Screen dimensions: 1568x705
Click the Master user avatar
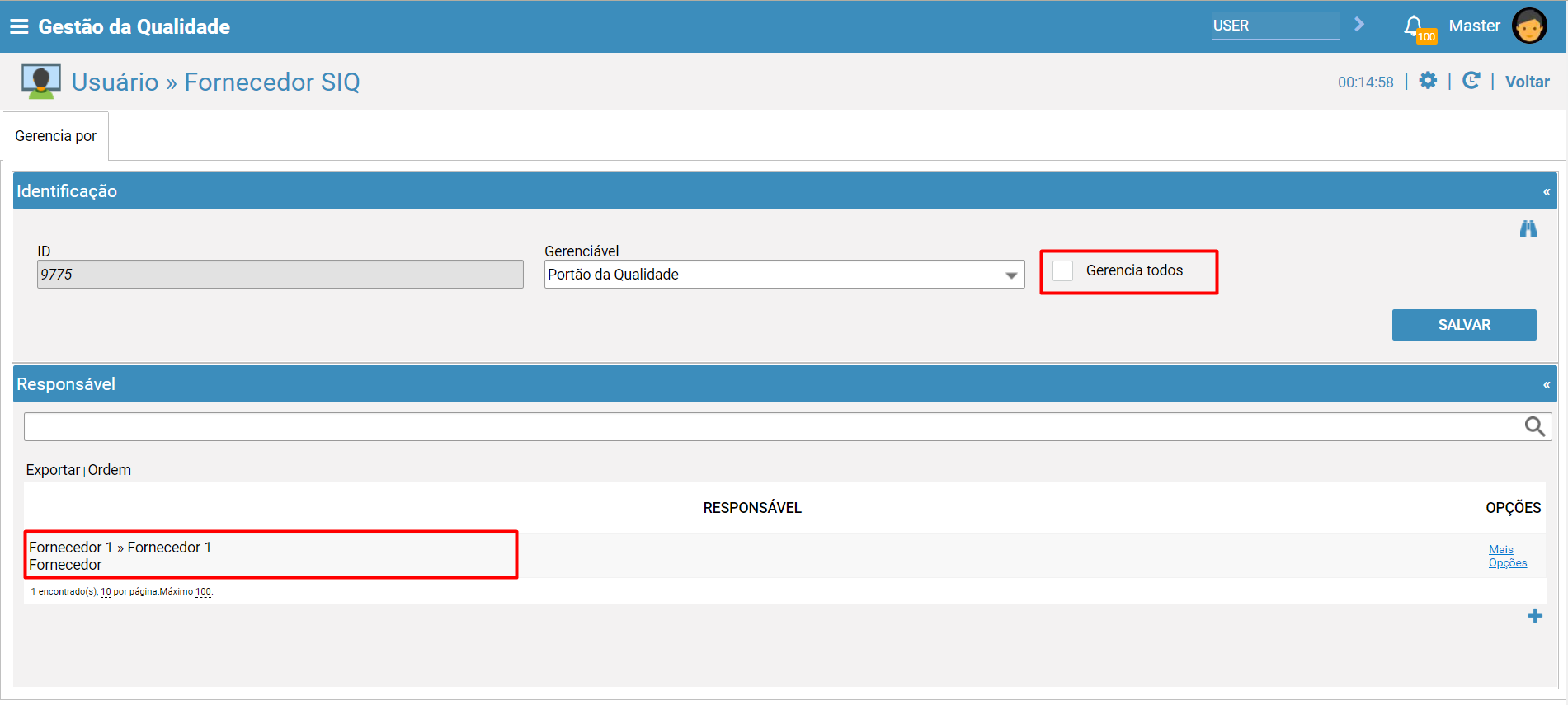click(x=1529, y=26)
